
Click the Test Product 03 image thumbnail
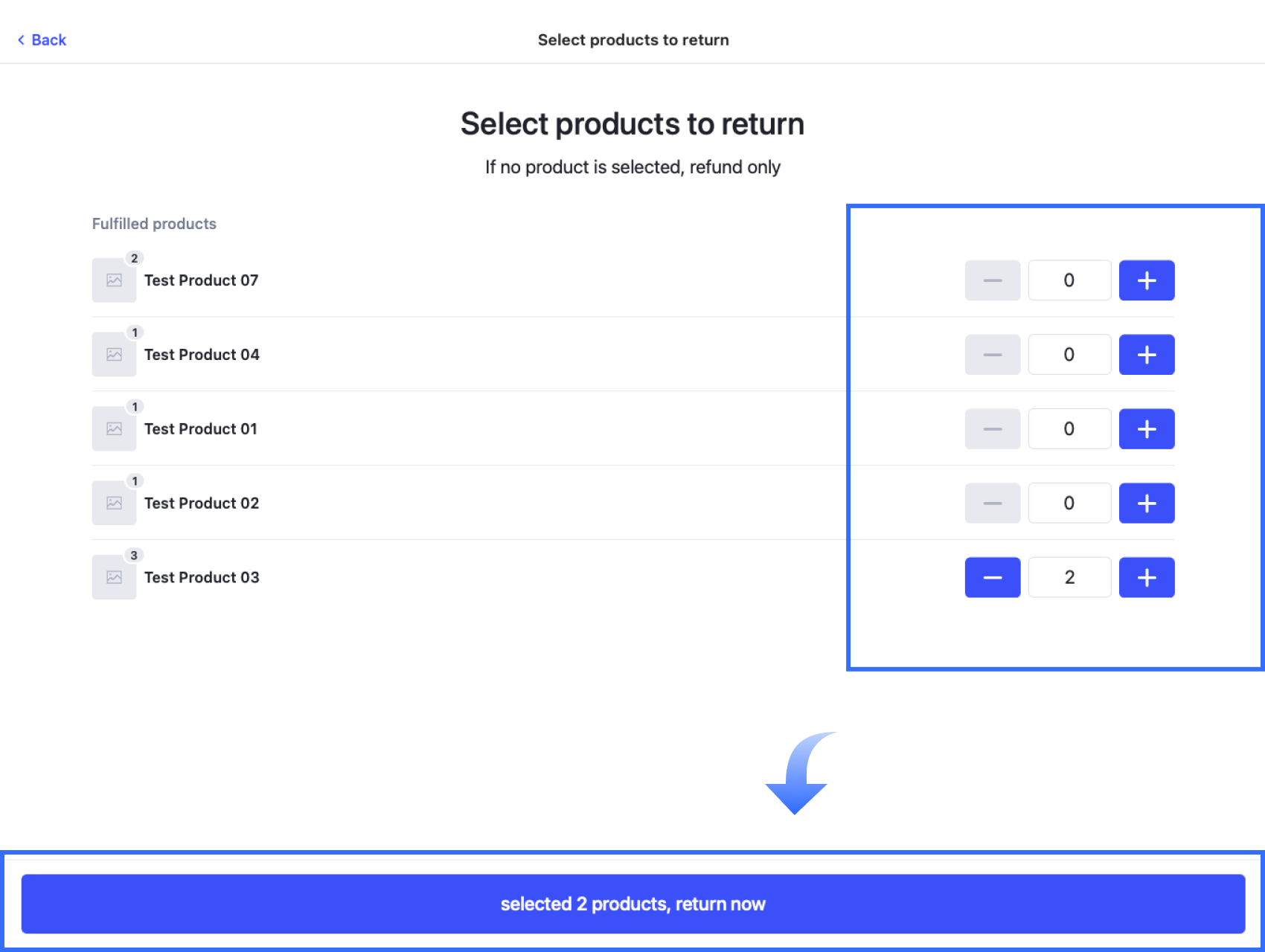click(x=114, y=577)
